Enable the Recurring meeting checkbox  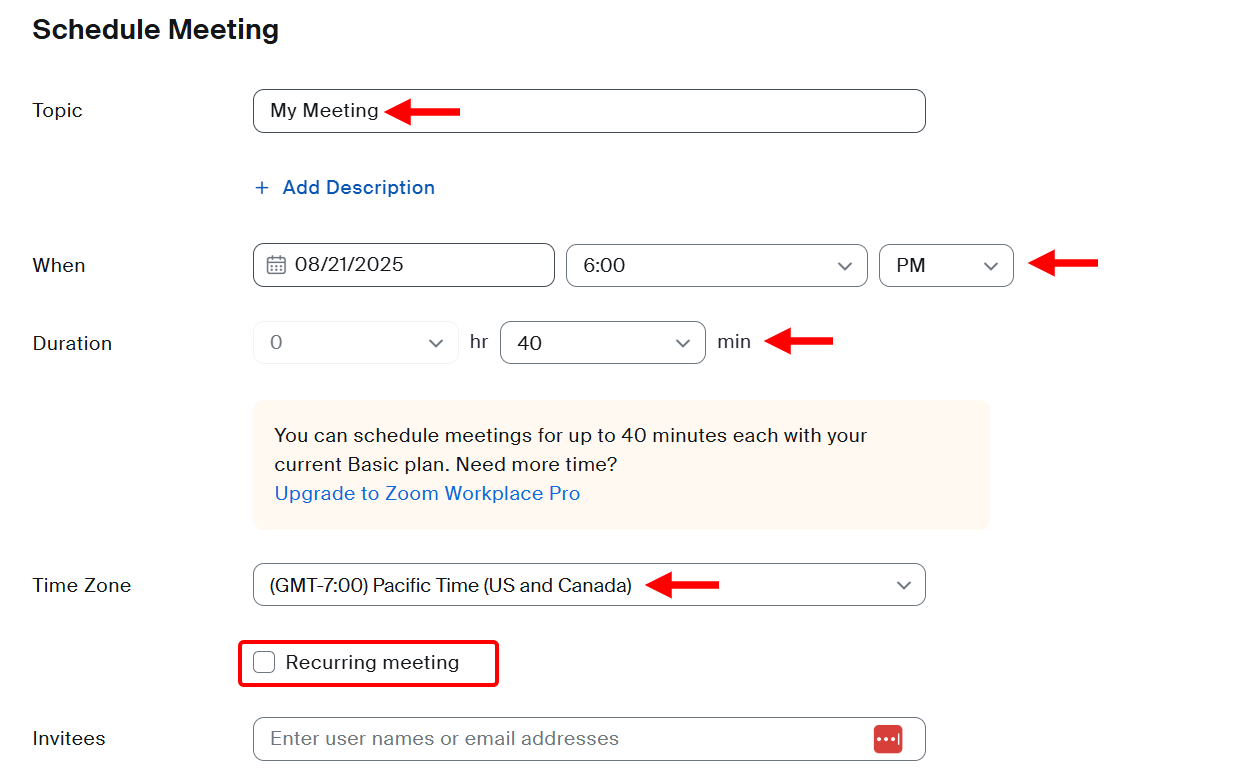tap(264, 662)
